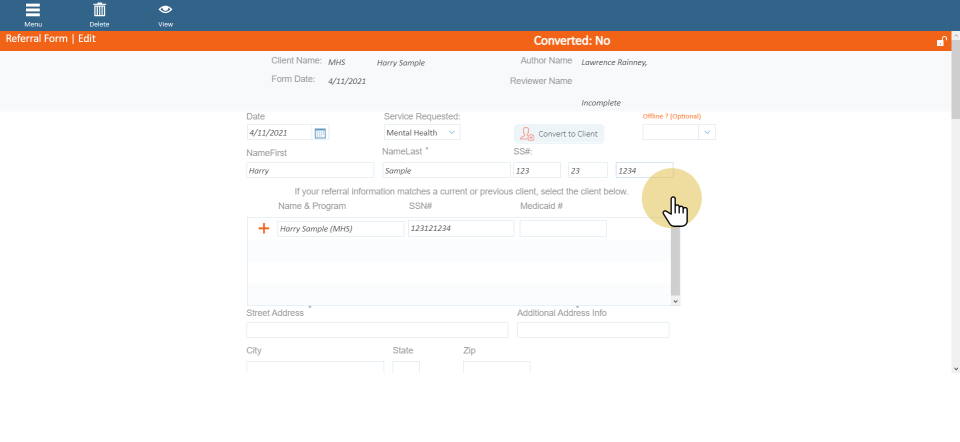Open the Offline optional dropdown
960x442 pixels.
click(679, 132)
